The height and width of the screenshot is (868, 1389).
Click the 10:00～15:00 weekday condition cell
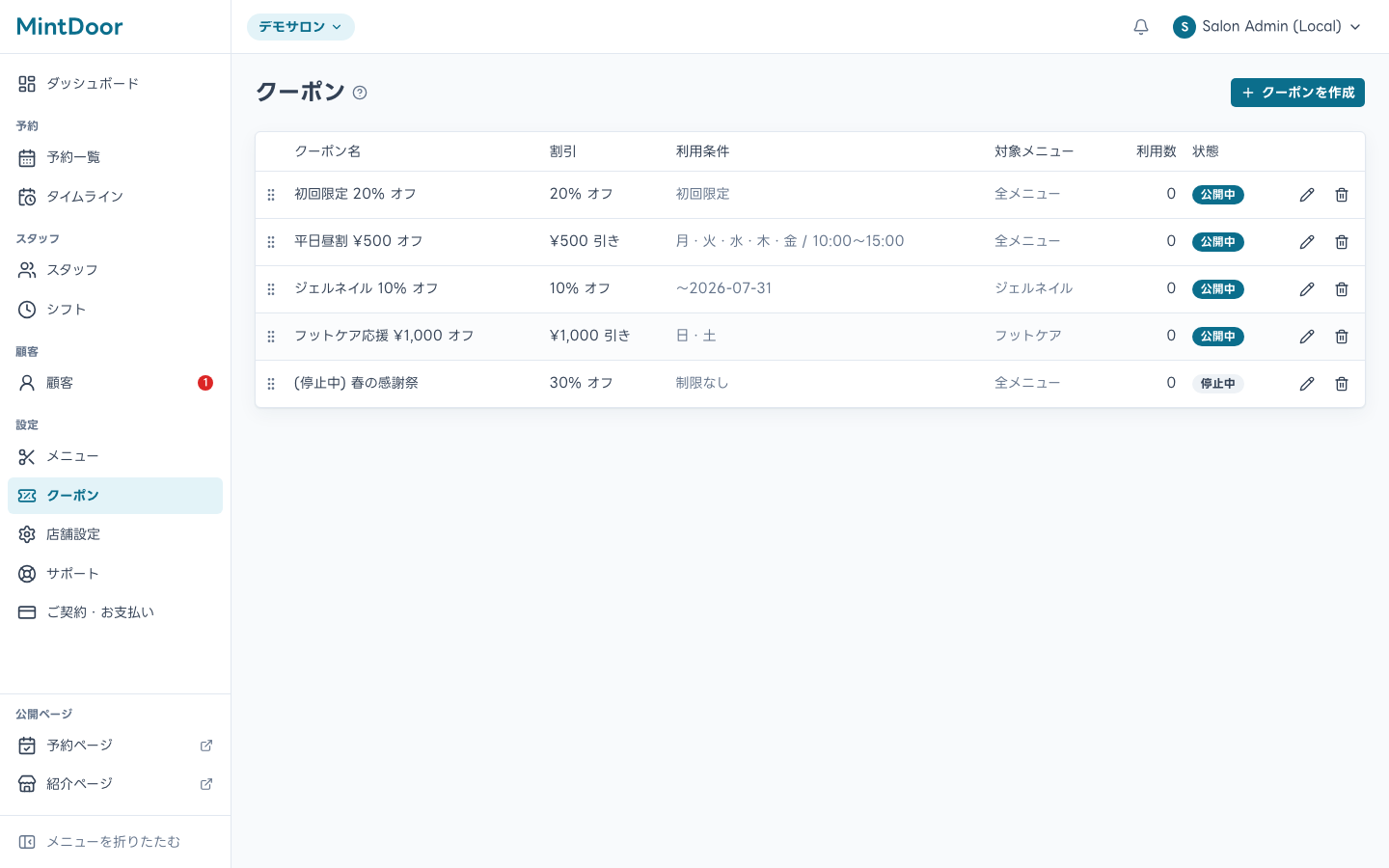tap(790, 241)
